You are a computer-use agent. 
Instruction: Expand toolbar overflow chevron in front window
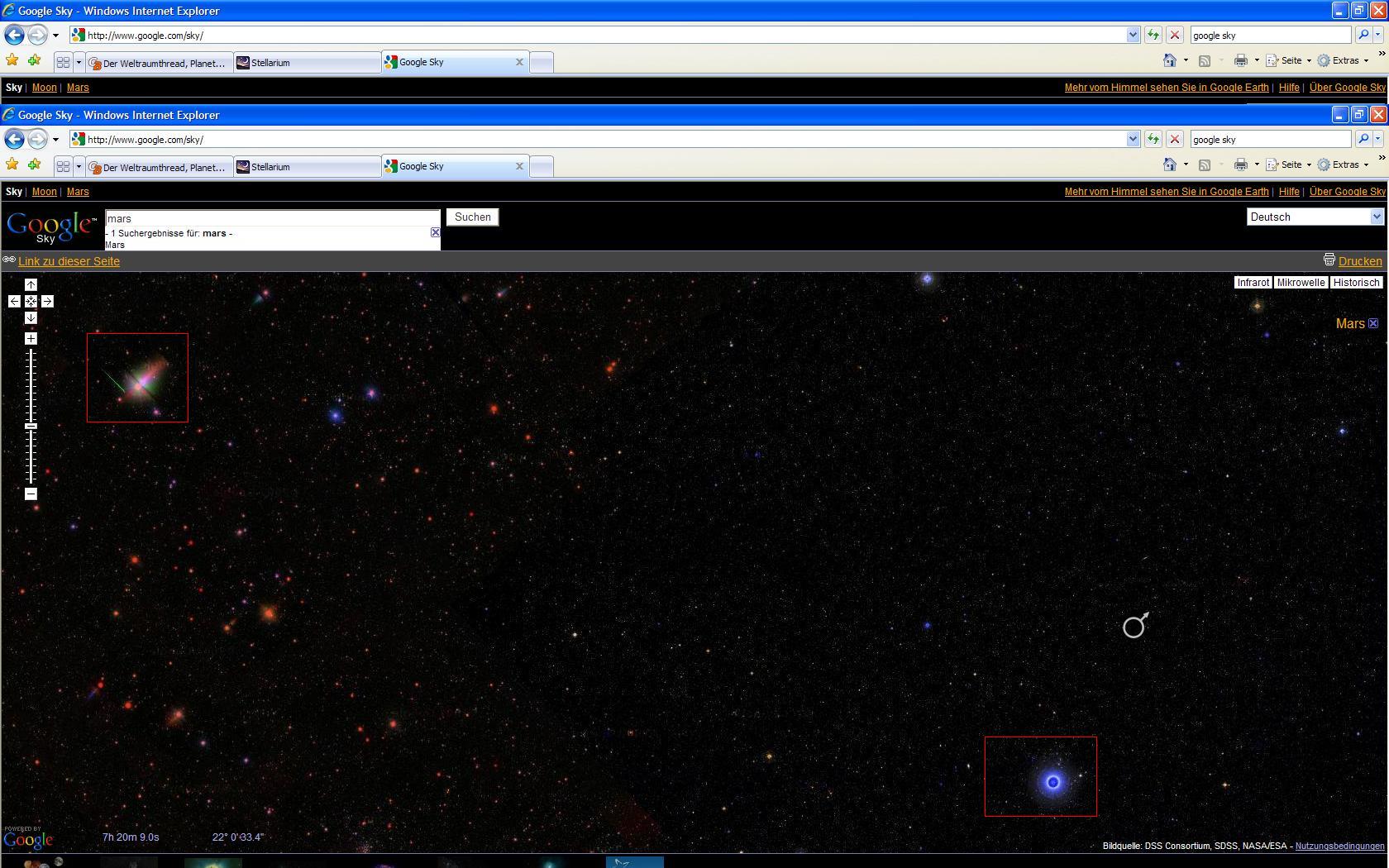click(x=1382, y=158)
